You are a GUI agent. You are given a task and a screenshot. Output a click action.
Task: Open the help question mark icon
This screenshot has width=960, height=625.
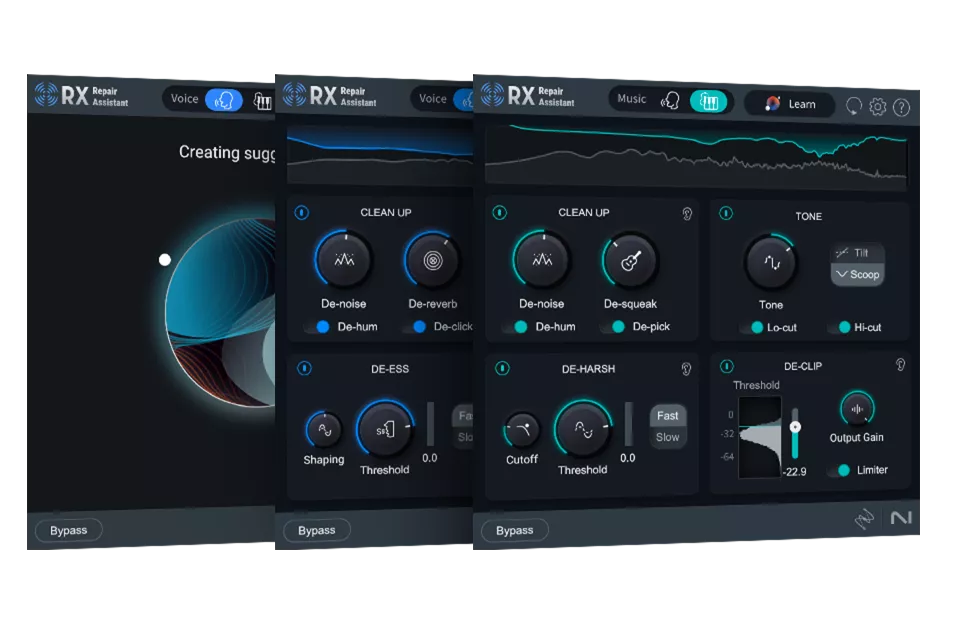pyautogui.click(x=901, y=108)
